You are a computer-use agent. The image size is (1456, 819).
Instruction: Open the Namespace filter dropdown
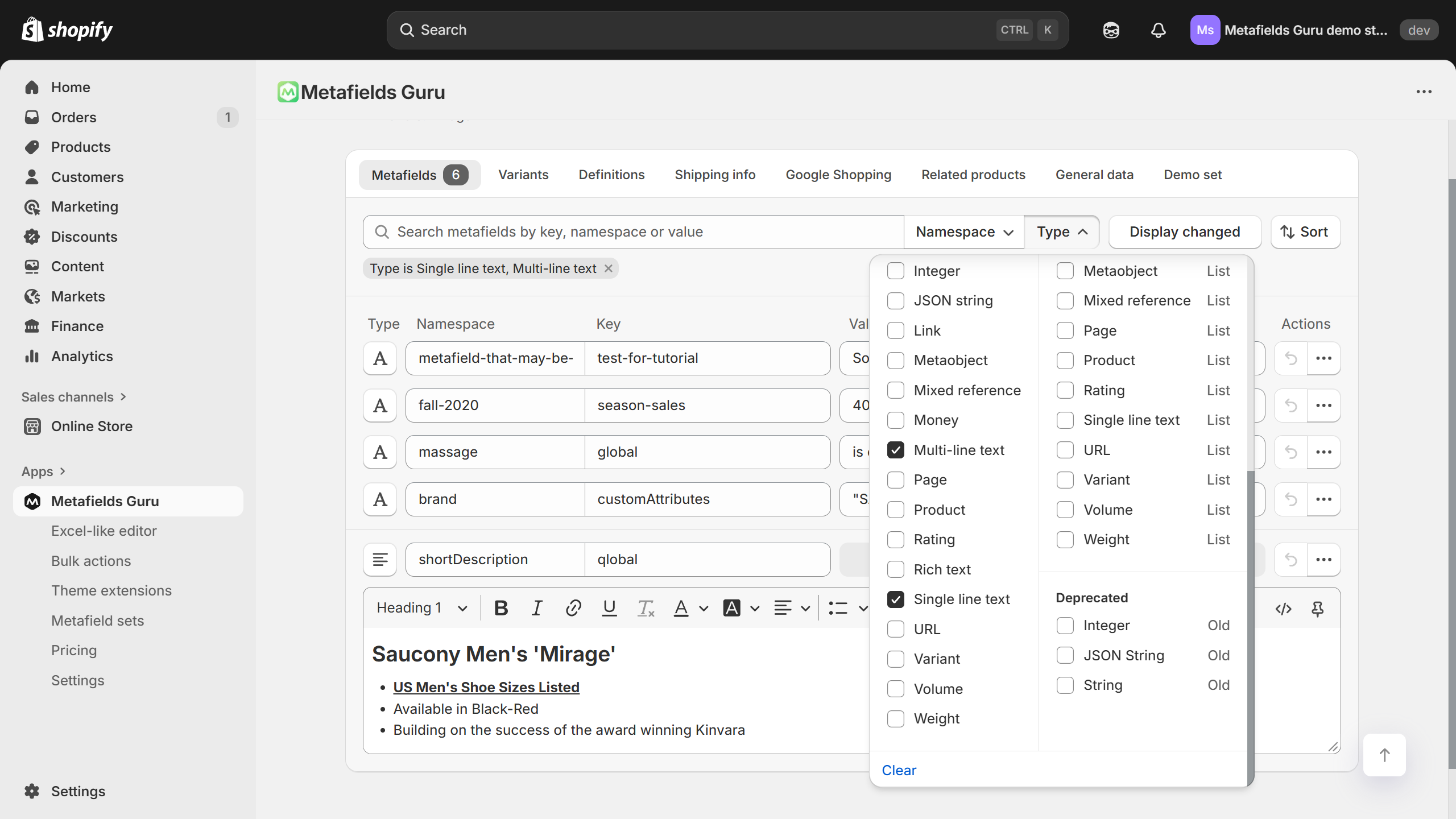tap(964, 232)
